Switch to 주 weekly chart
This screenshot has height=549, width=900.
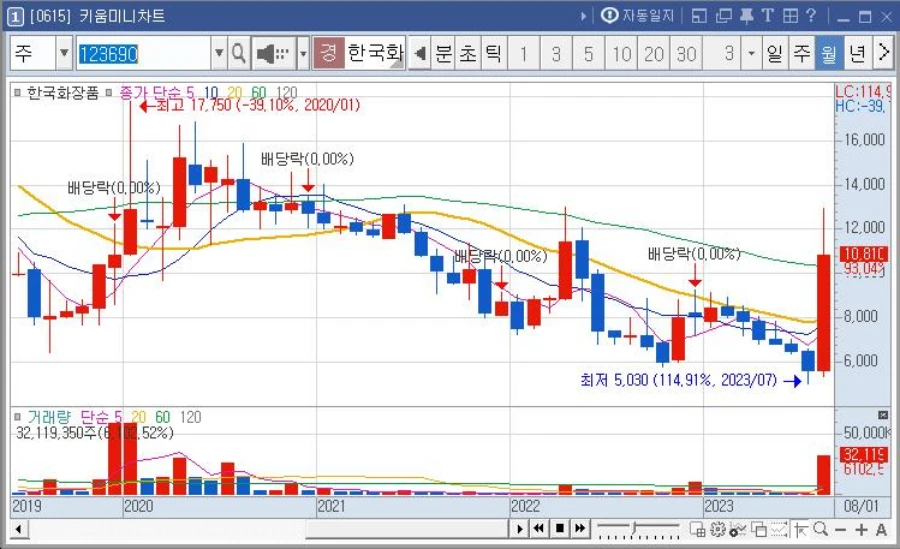[x=802, y=54]
